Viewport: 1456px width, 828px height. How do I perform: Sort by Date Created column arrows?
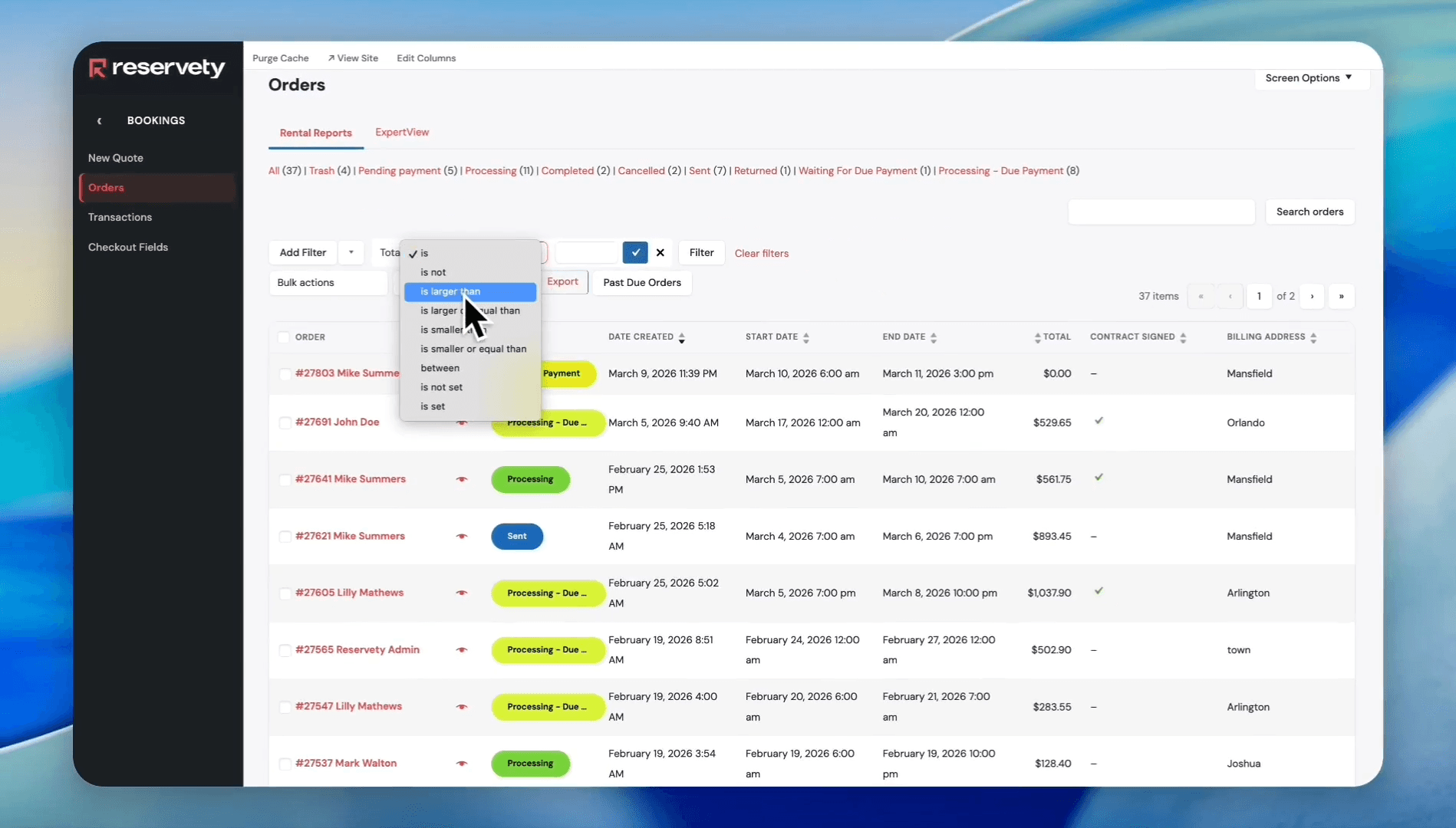pyautogui.click(x=682, y=337)
